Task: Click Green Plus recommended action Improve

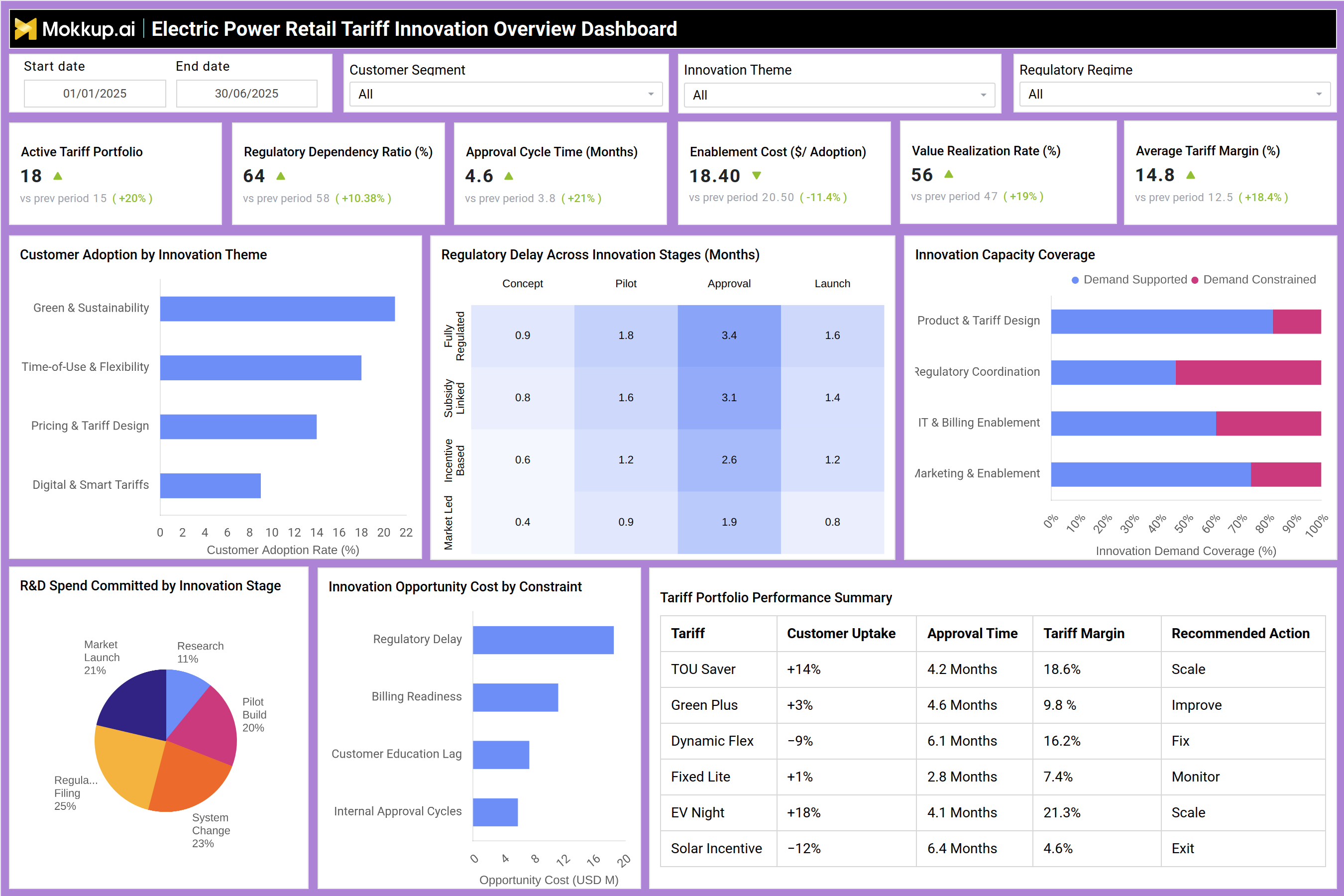Action: tap(1196, 705)
